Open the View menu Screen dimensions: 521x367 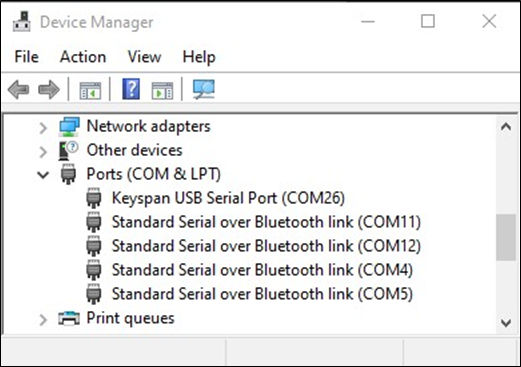[144, 57]
